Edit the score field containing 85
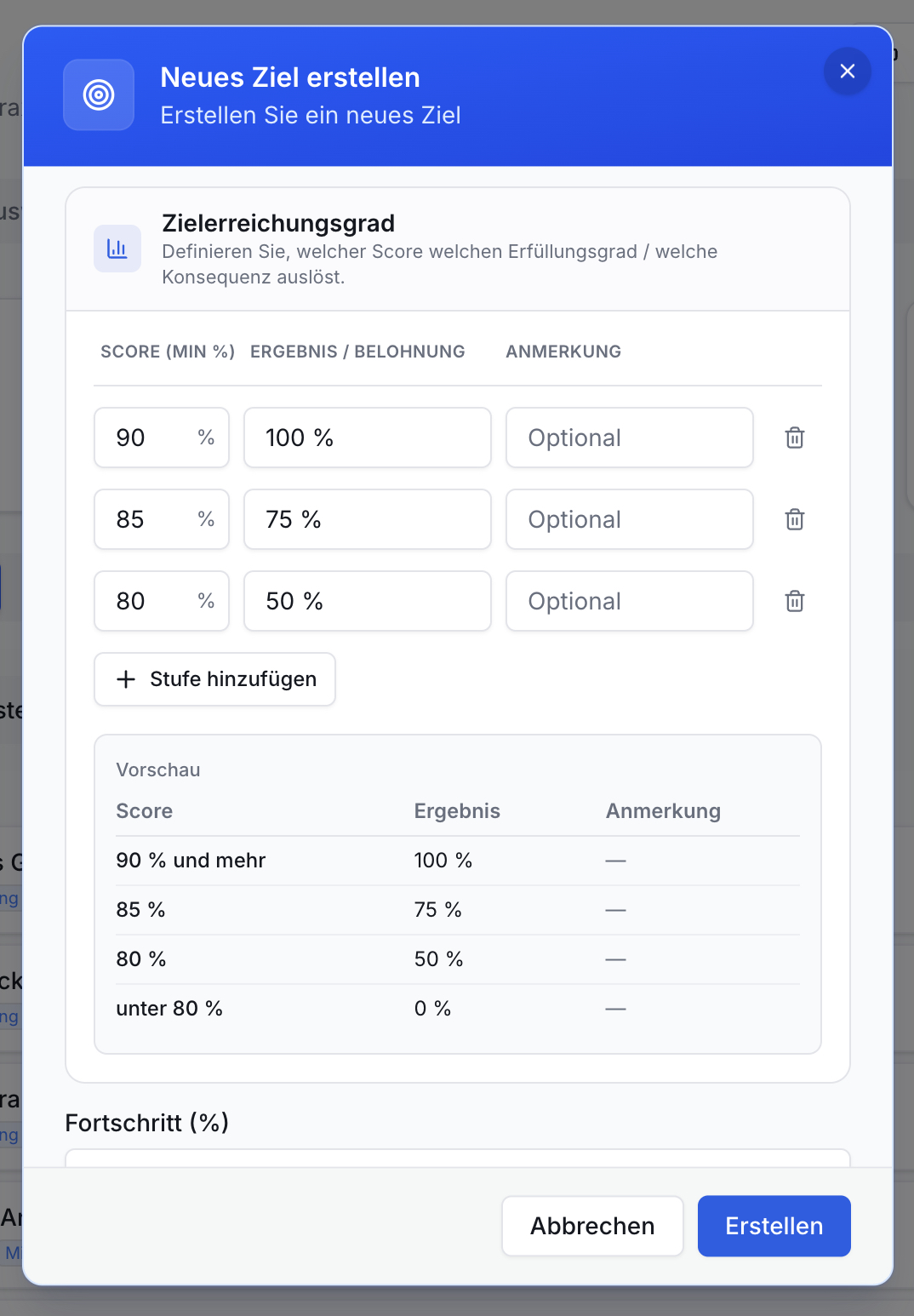Viewport: 914px width, 1316px height. click(162, 519)
